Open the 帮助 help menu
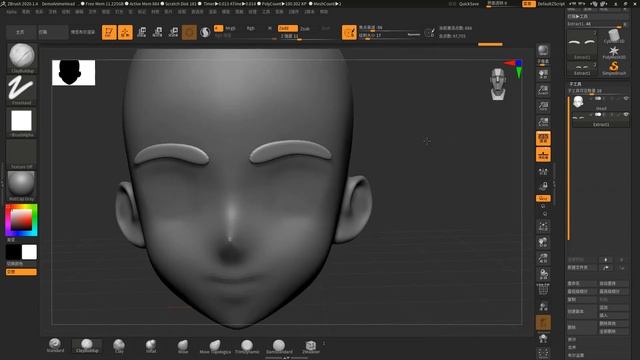Image resolution: width=640 pixels, height=360 pixels. [x=324, y=12]
